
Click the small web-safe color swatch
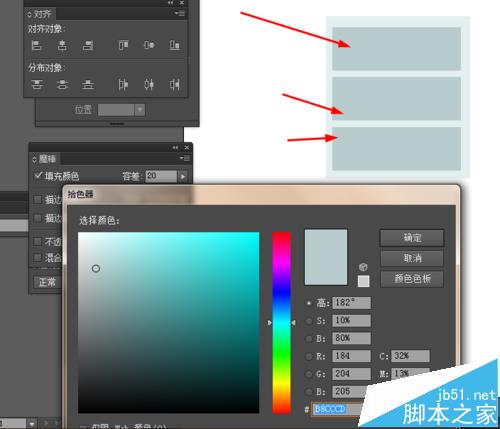pyautogui.click(x=363, y=281)
